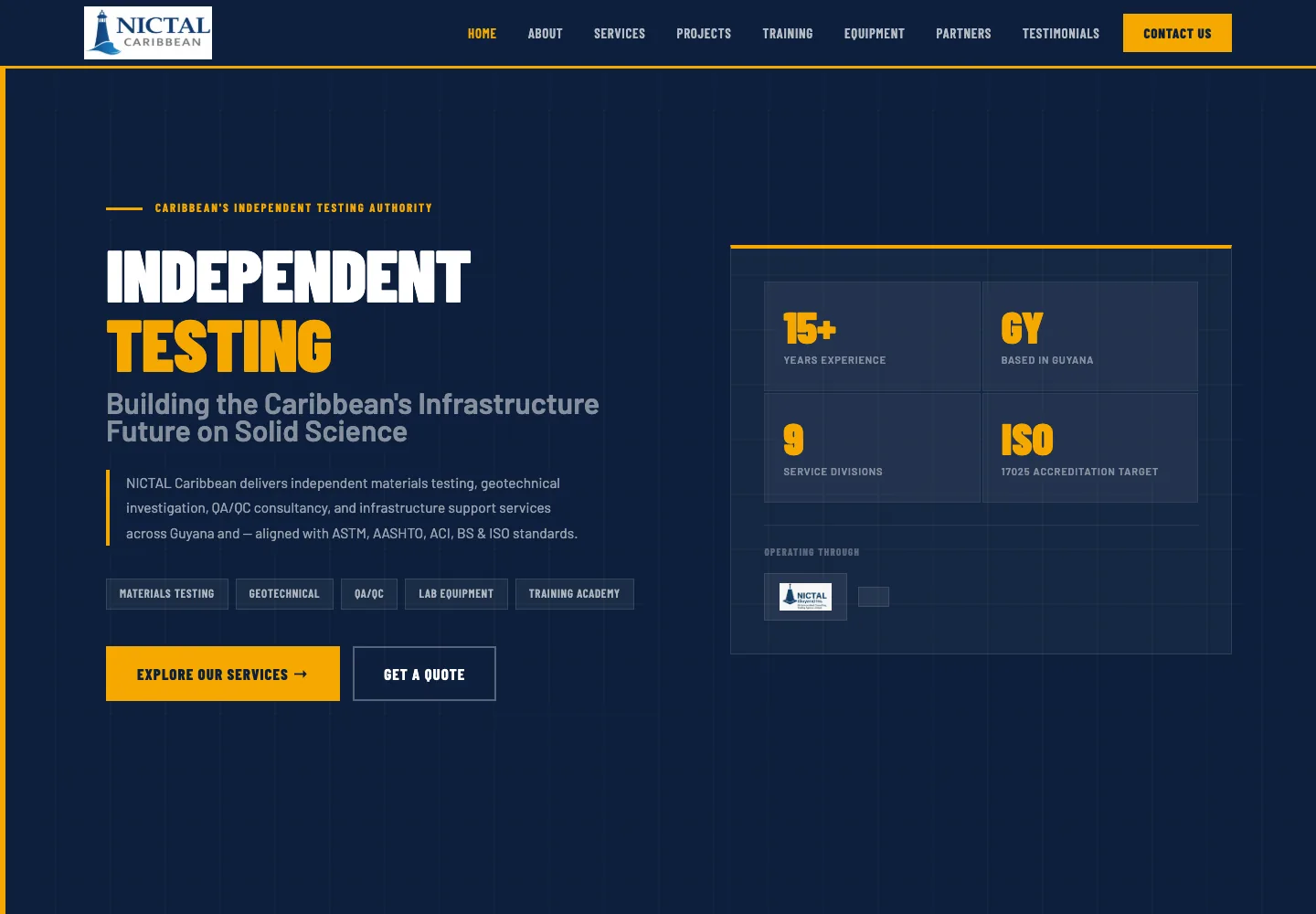Select Equipment in the navigation bar
This screenshot has height=914, width=1316.
(x=875, y=34)
